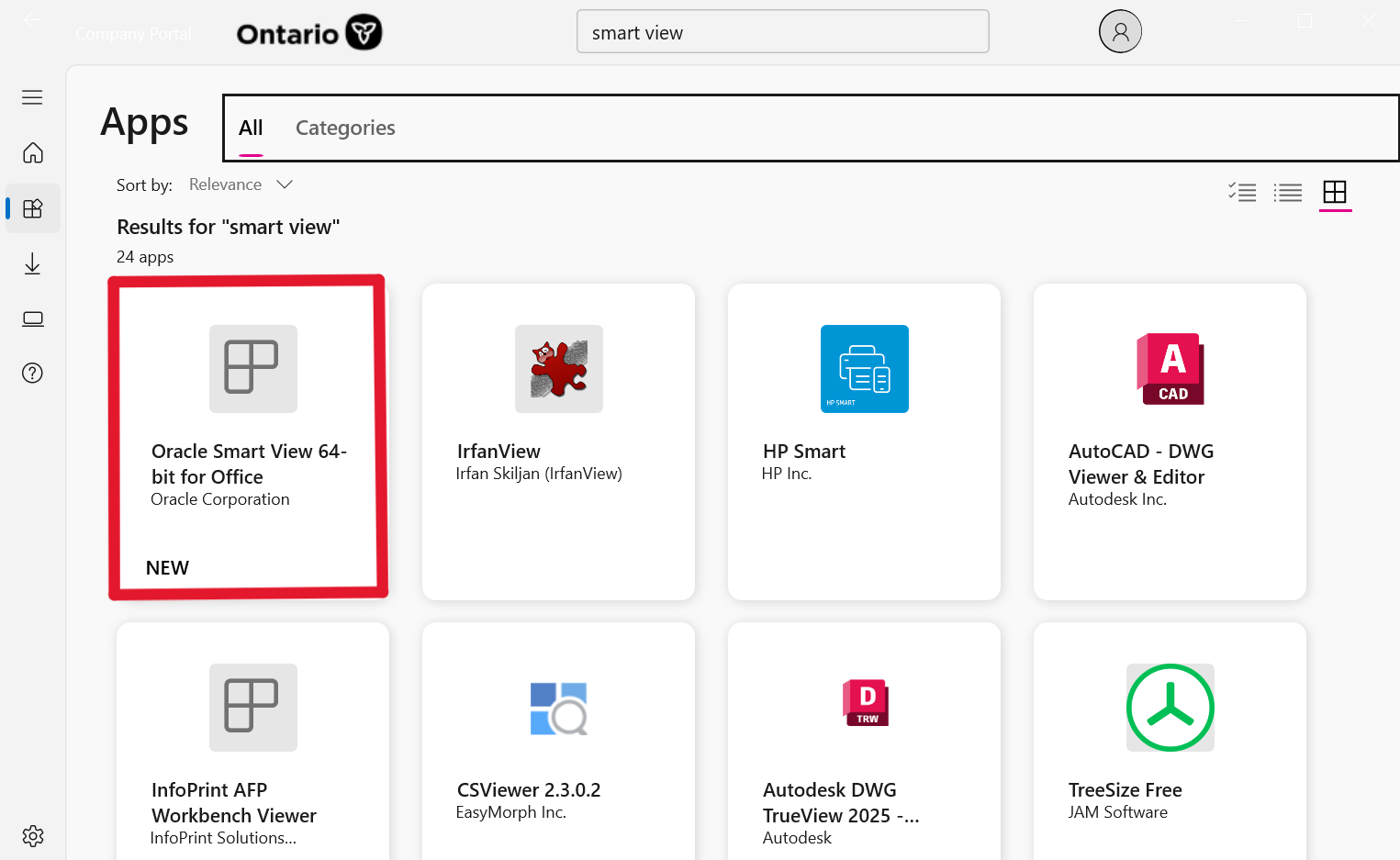This screenshot has height=860, width=1400.
Task: Switch to list view of apps
Action: [x=1288, y=193]
